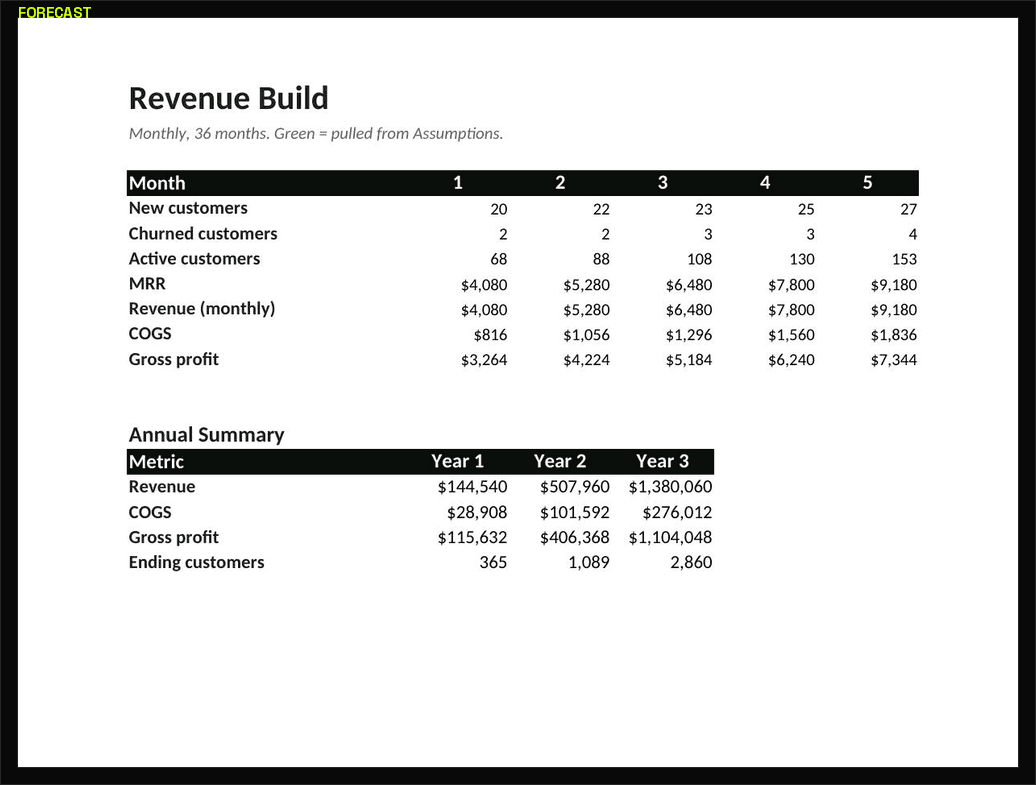Click the COGS label in the monthly table
The image size is (1036, 785).
pos(150,334)
